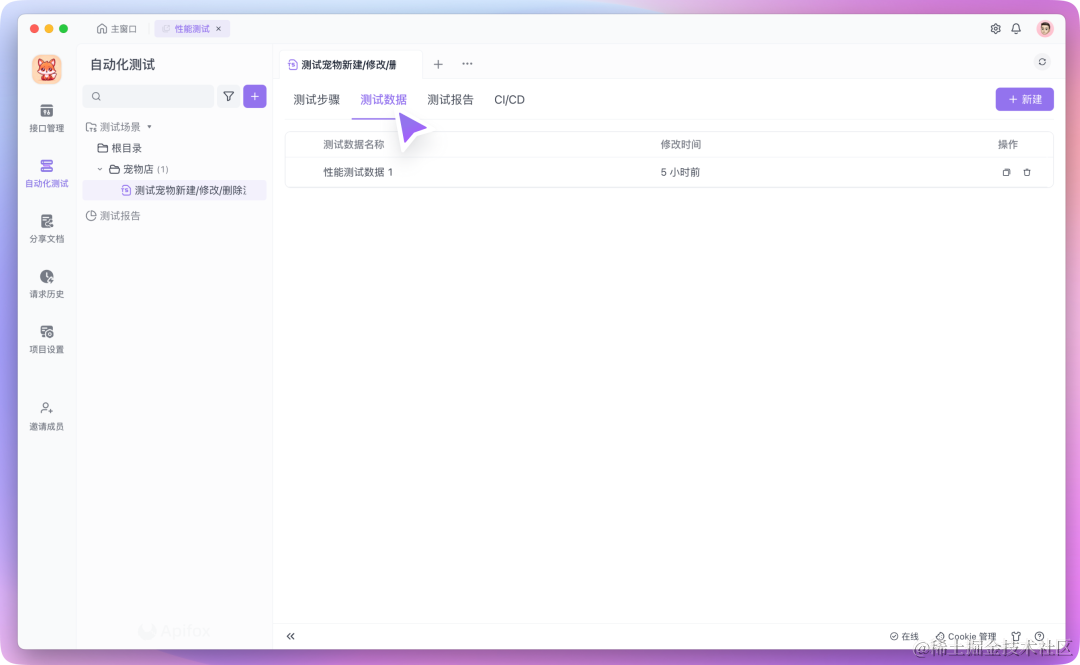The height and width of the screenshot is (665, 1080).
Task: Open settings gear in title bar
Action: coord(995,28)
